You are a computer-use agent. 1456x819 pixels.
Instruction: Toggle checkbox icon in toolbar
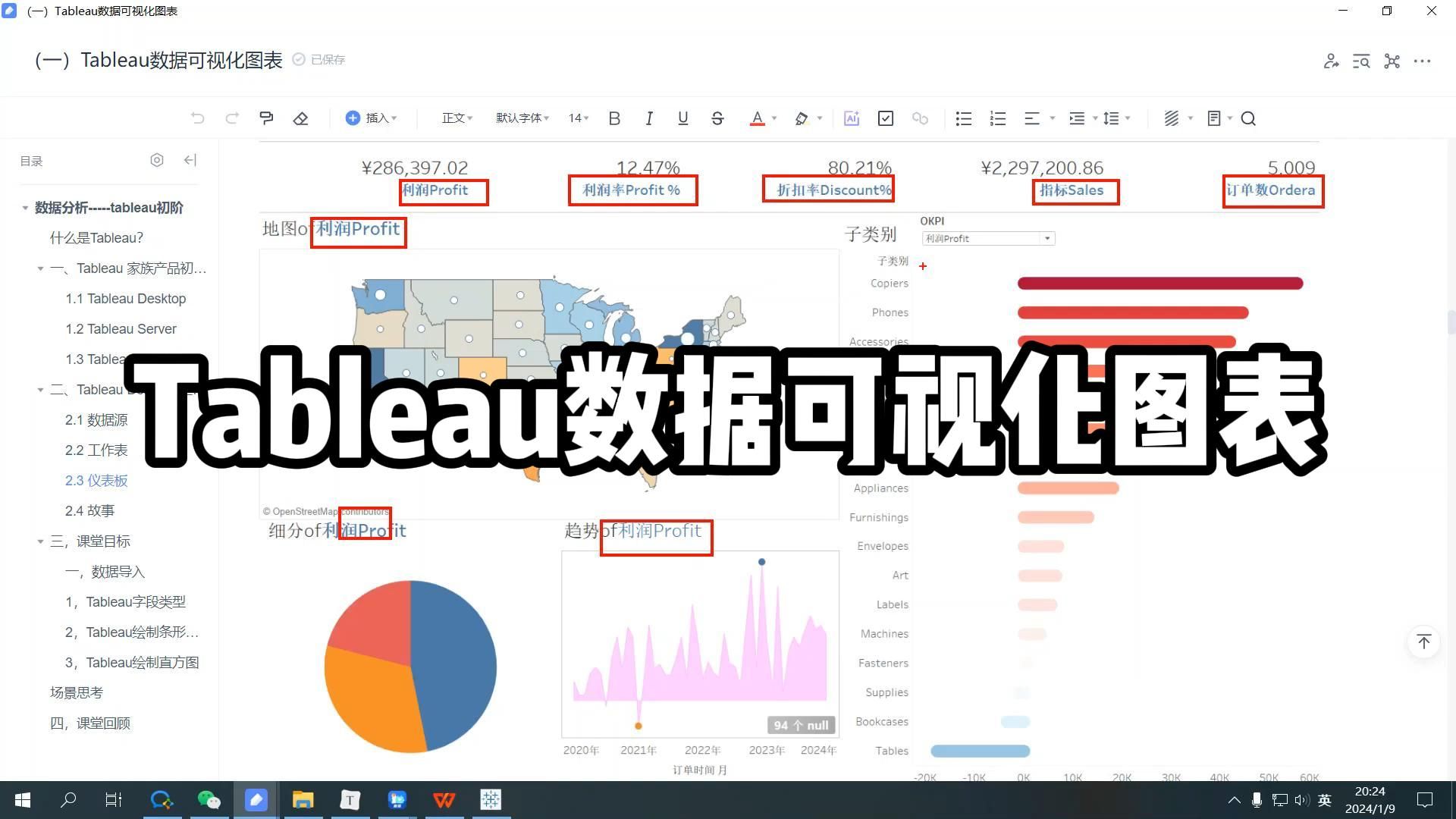coord(885,118)
